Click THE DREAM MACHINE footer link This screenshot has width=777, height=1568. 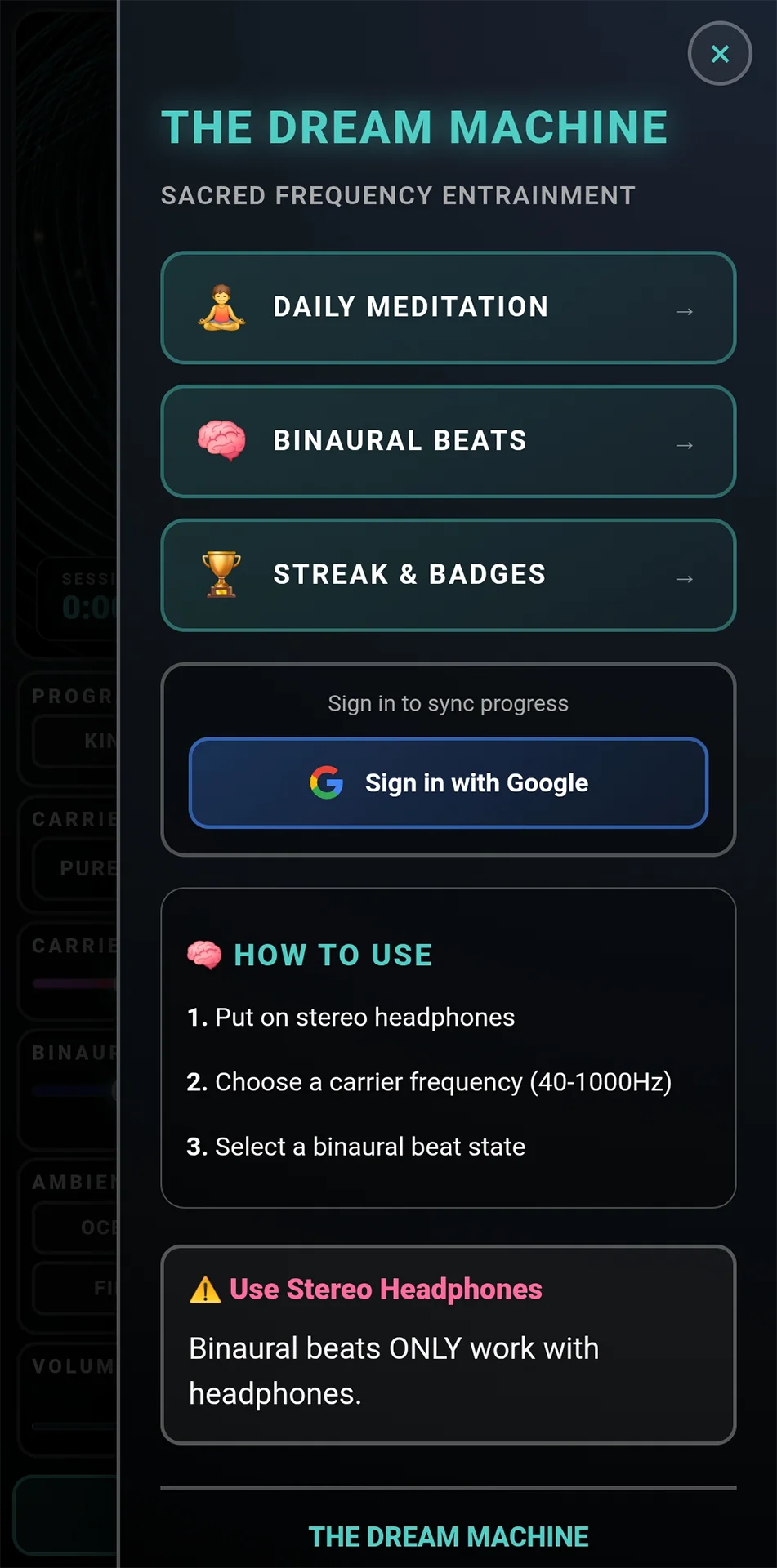(x=448, y=1536)
